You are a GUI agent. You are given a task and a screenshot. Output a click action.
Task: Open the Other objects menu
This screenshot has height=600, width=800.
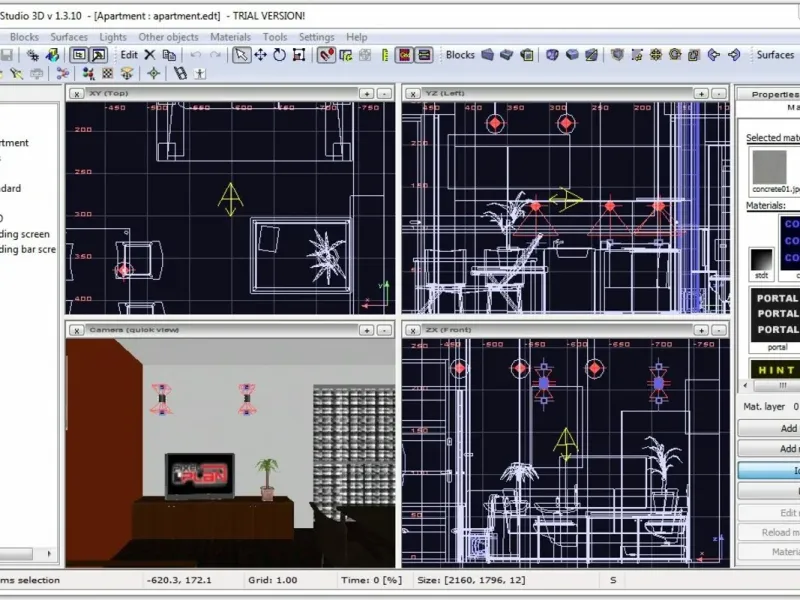(168, 37)
